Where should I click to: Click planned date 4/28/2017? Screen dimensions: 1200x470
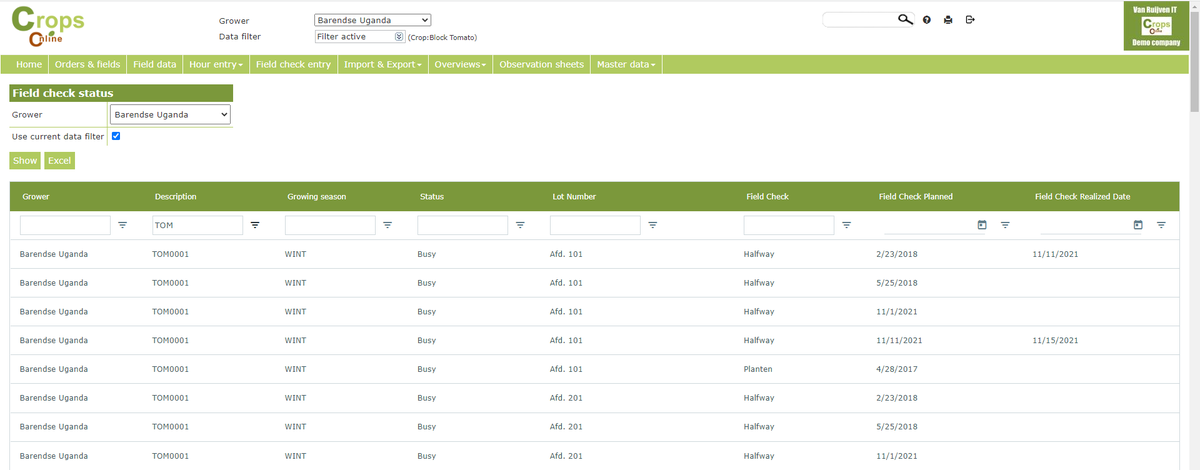897,369
